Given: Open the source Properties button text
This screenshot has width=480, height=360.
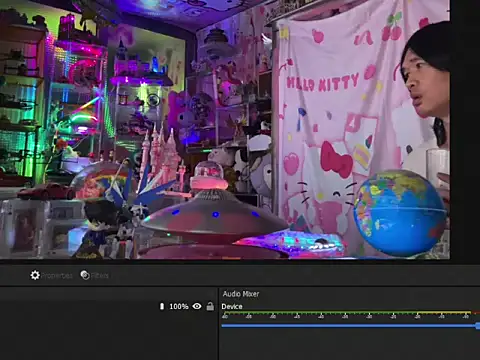Looking at the screenshot, I should coord(56,276).
